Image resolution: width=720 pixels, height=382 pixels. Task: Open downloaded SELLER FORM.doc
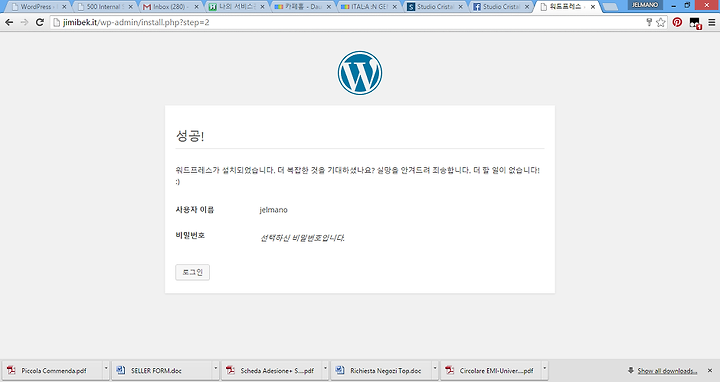coord(162,371)
